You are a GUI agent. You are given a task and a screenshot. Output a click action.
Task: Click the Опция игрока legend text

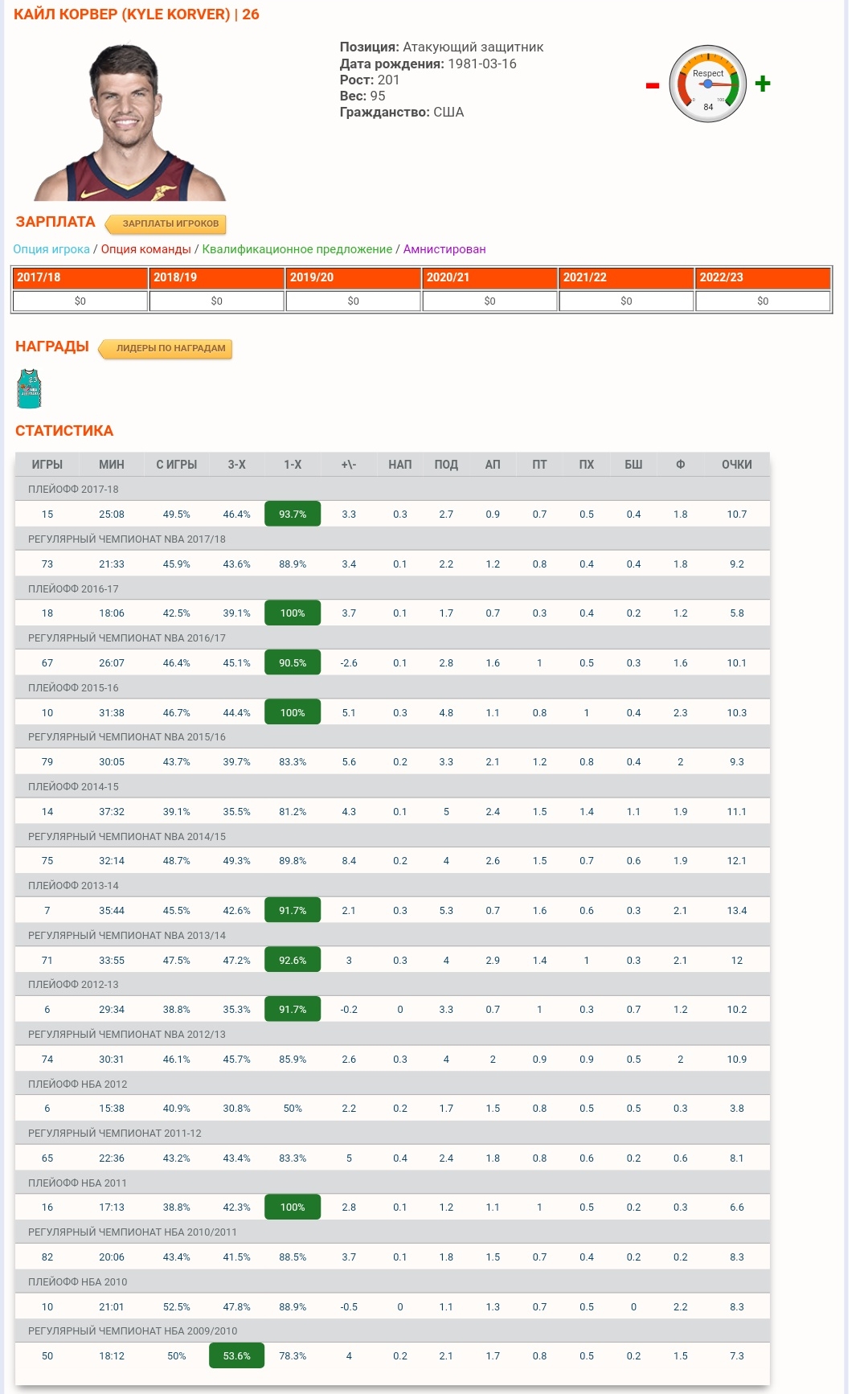coord(51,249)
